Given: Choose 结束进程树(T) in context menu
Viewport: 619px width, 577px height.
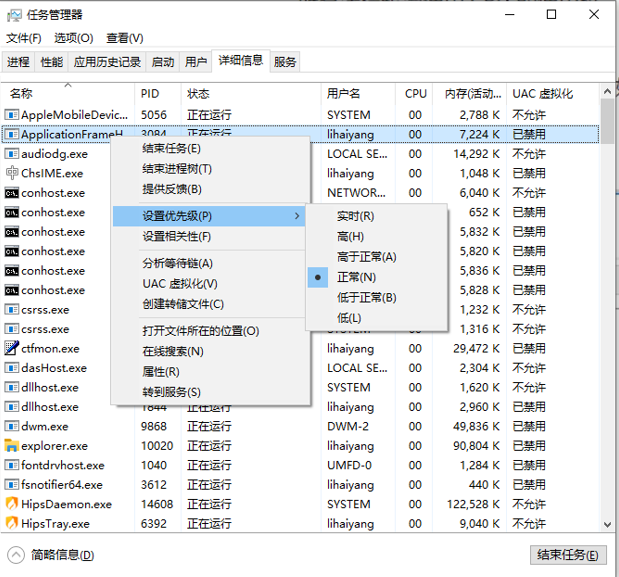Looking at the screenshot, I should coord(209,169).
